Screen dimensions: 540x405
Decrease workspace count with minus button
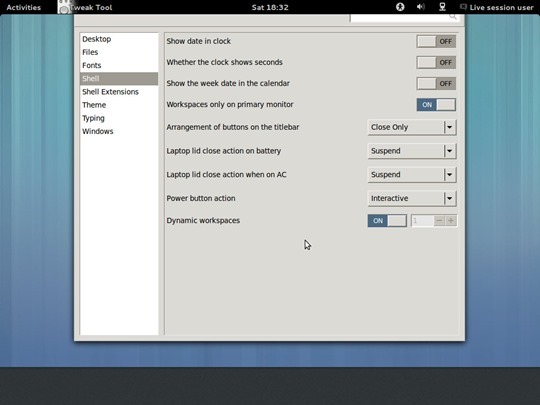click(x=439, y=221)
